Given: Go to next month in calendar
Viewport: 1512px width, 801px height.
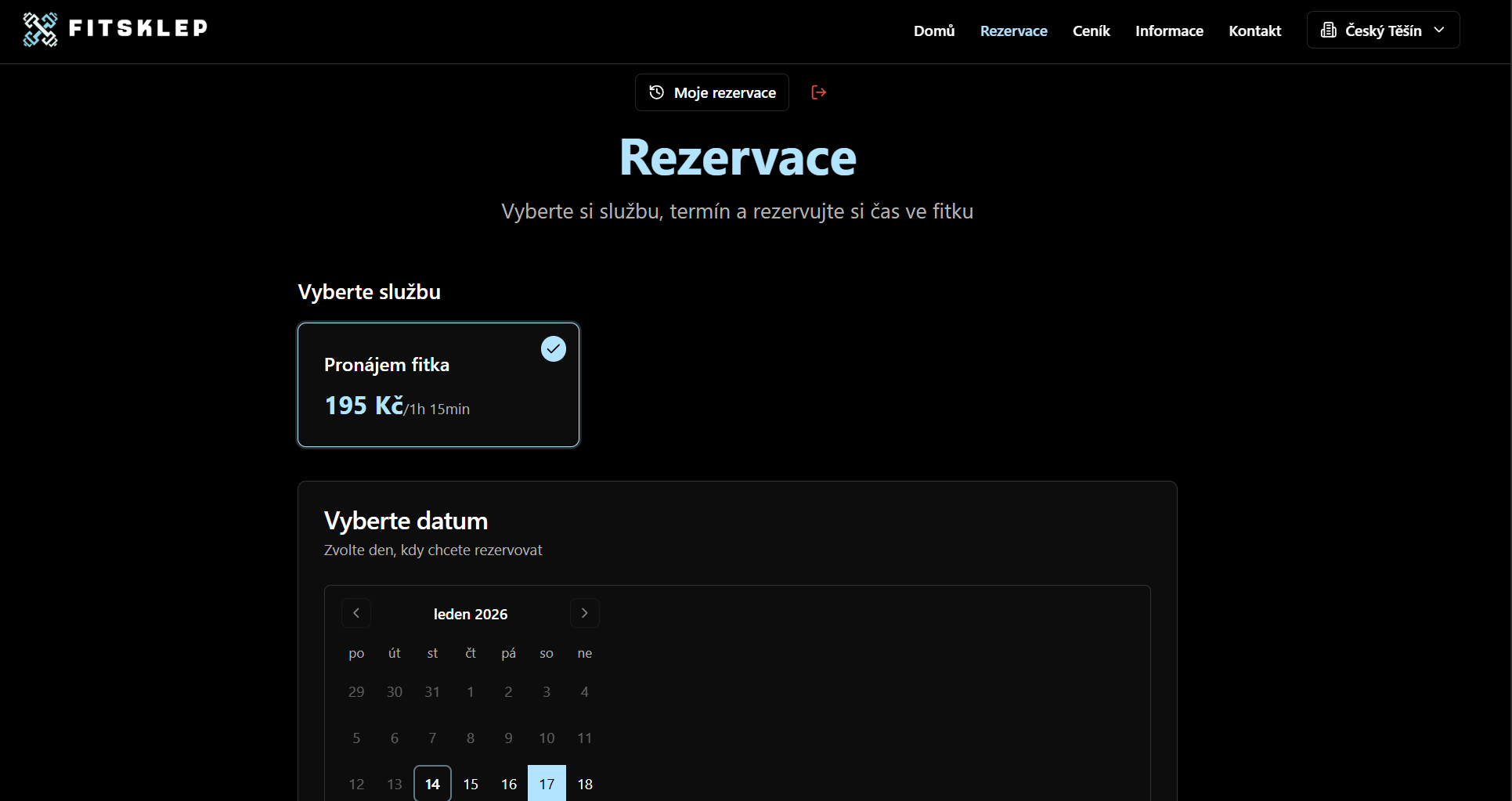Looking at the screenshot, I should click(x=584, y=613).
